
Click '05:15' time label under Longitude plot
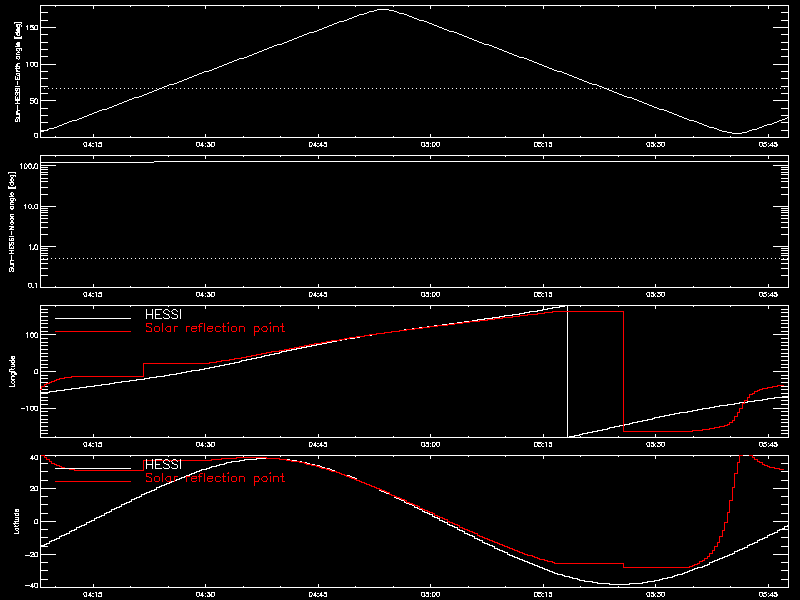tap(543, 445)
